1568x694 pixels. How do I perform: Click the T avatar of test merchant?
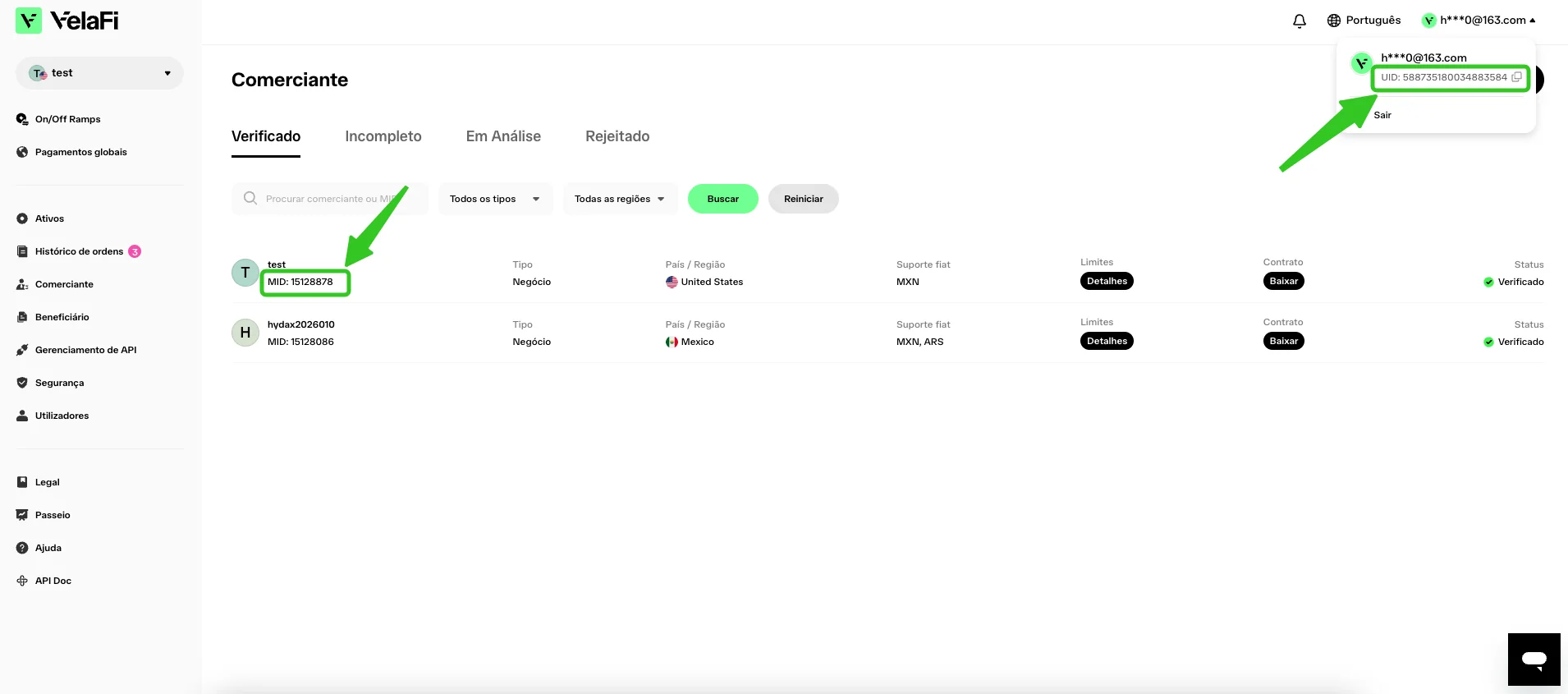point(245,273)
